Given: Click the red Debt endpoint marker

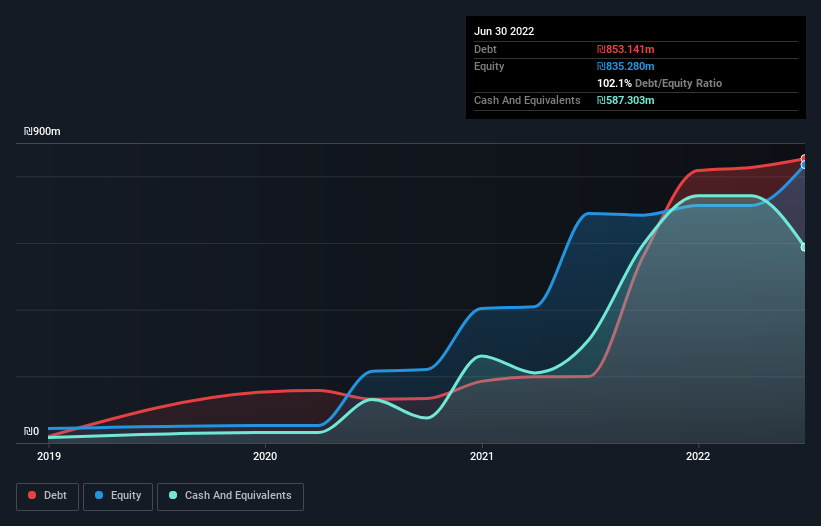Looking at the screenshot, I should pyautogui.click(x=805, y=159).
